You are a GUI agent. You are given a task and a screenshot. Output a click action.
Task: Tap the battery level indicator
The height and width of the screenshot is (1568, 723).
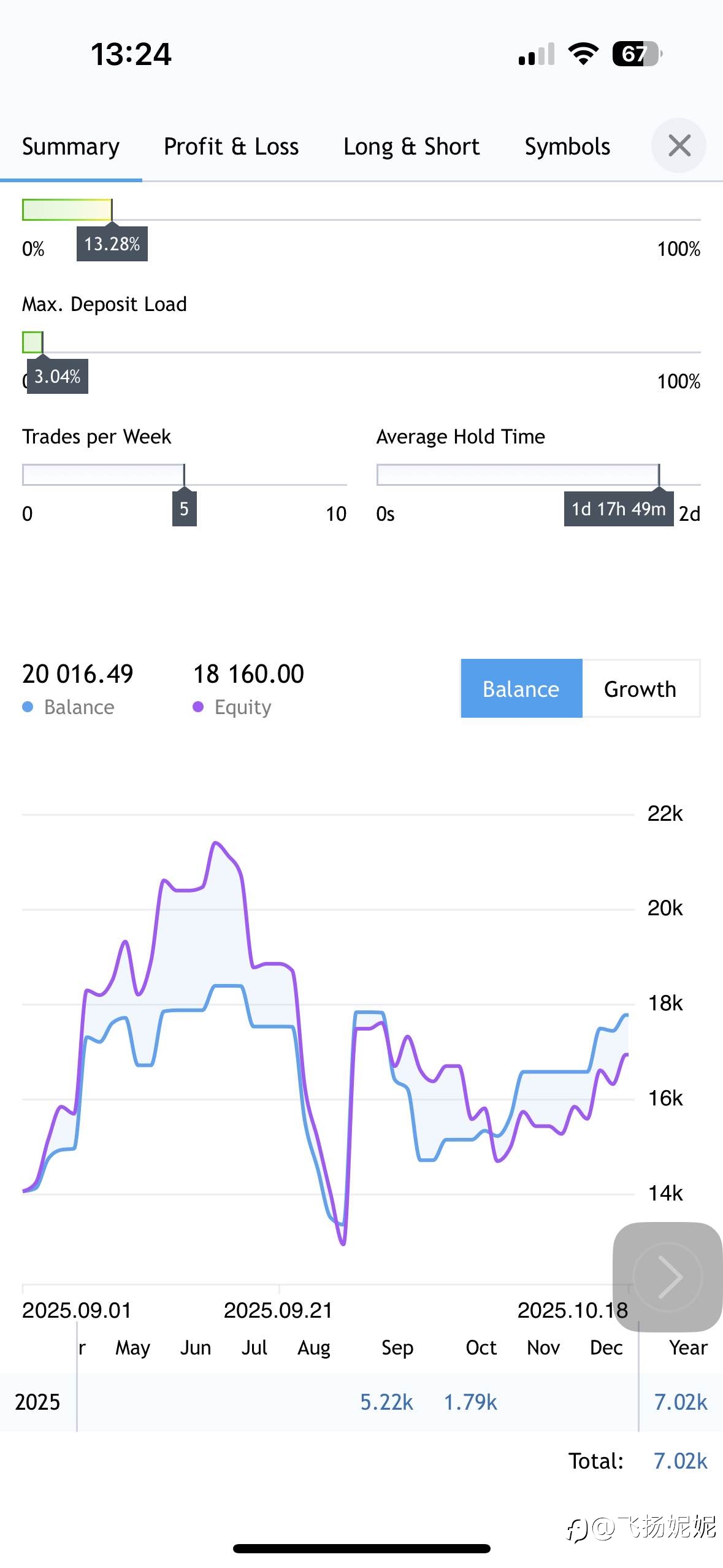pos(637,54)
